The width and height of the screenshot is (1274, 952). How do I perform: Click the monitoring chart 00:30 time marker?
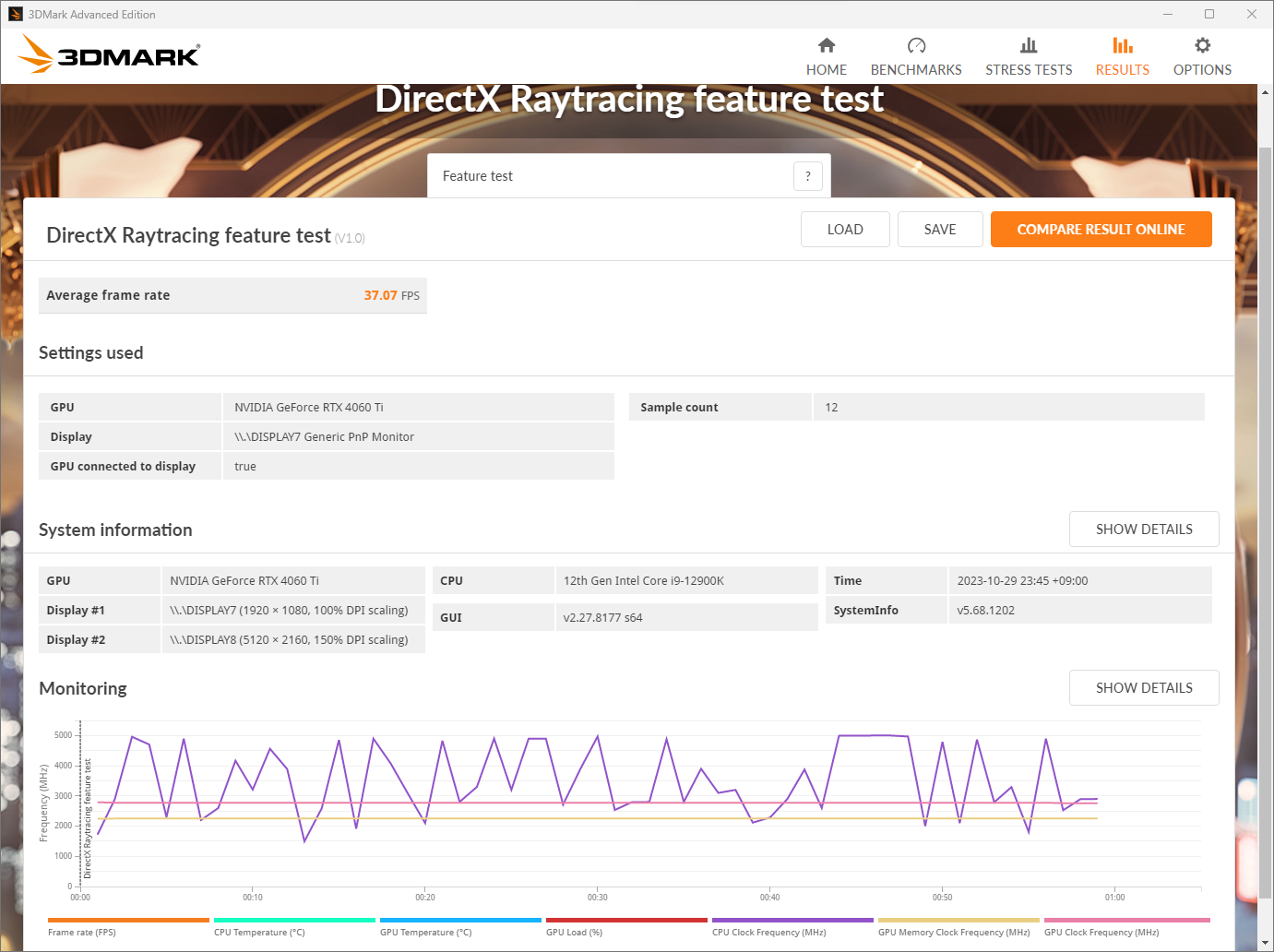[598, 897]
